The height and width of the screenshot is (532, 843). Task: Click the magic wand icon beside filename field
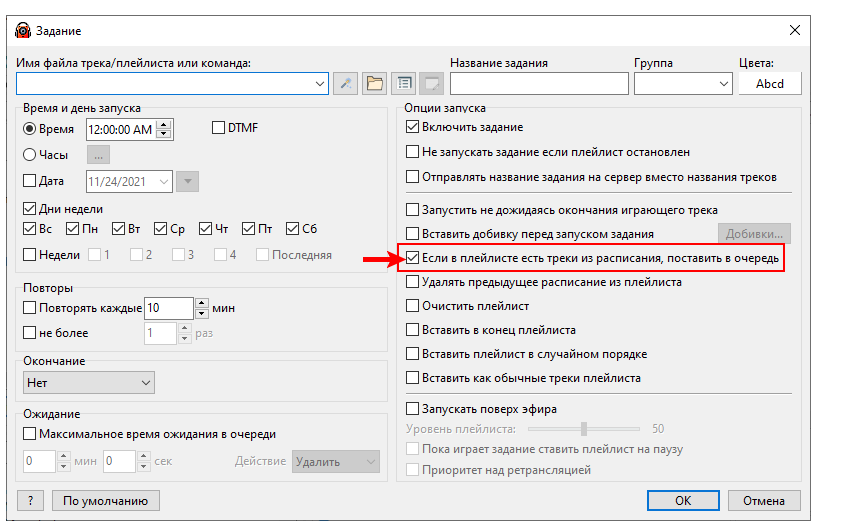point(346,83)
